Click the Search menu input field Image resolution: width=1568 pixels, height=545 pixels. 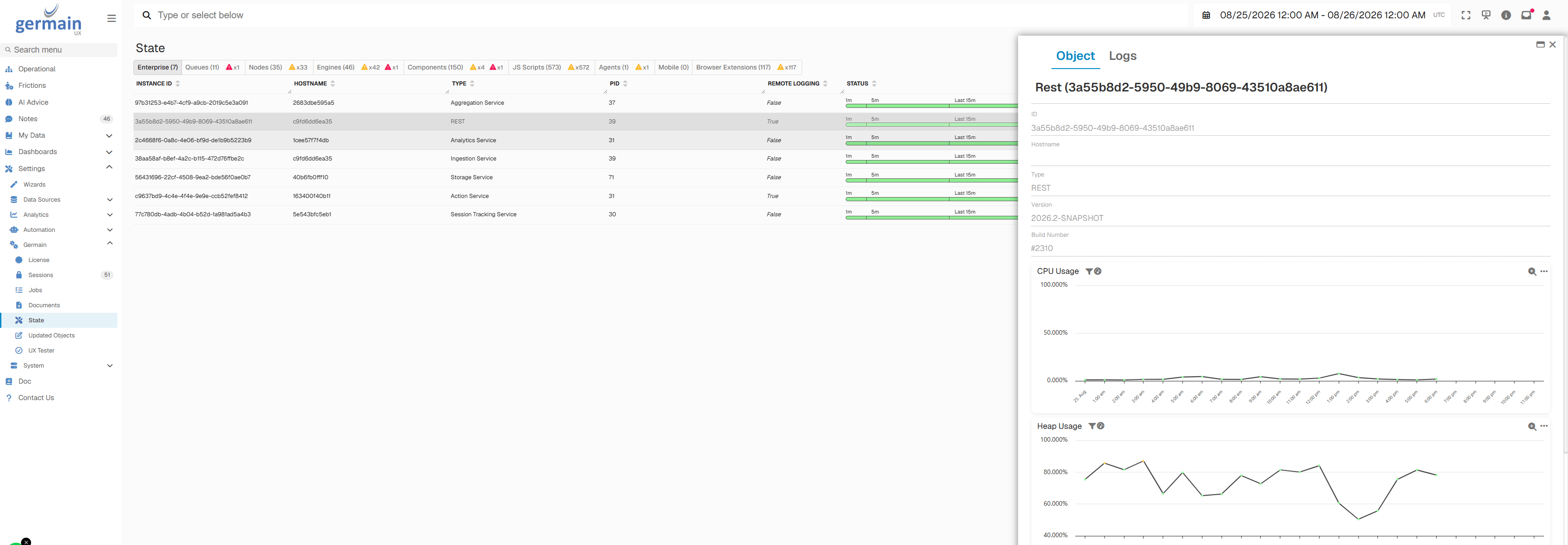click(59, 50)
